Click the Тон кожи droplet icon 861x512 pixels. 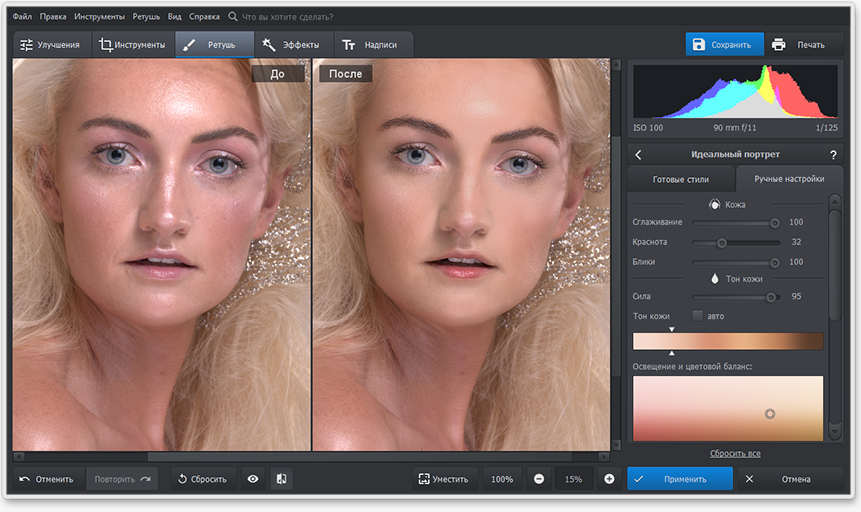(x=714, y=279)
